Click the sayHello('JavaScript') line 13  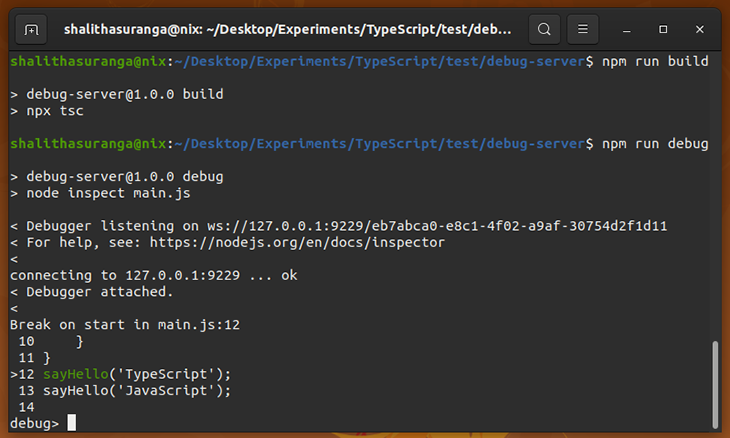point(124,391)
